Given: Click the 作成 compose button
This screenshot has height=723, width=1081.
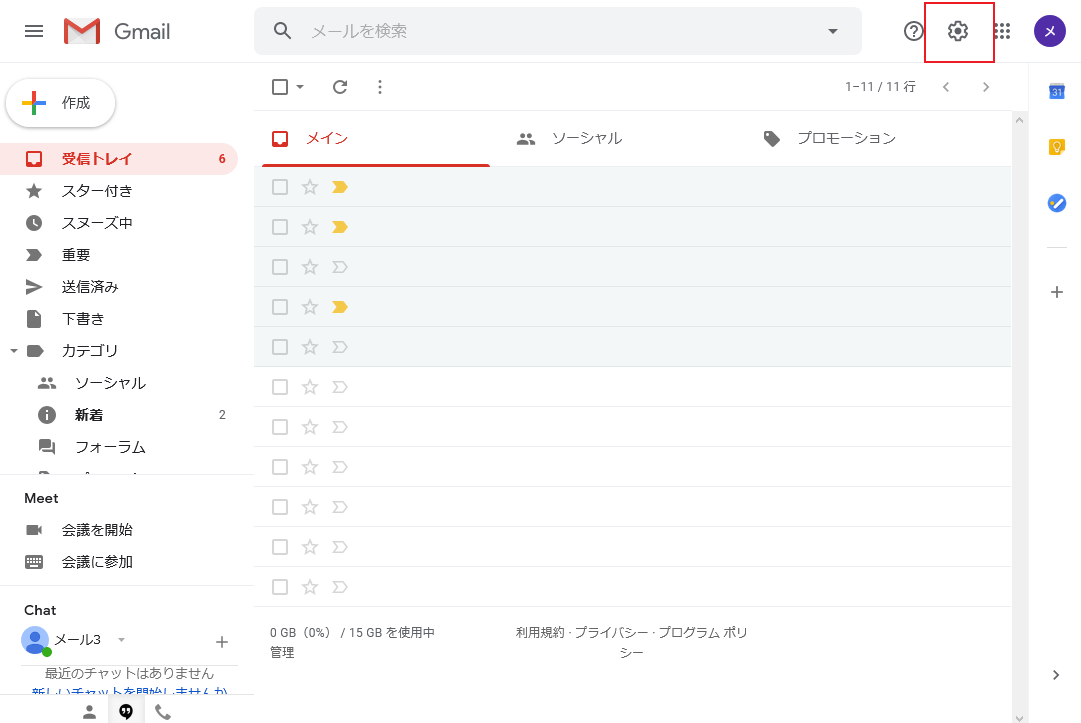Looking at the screenshot, I should (61, 103).
